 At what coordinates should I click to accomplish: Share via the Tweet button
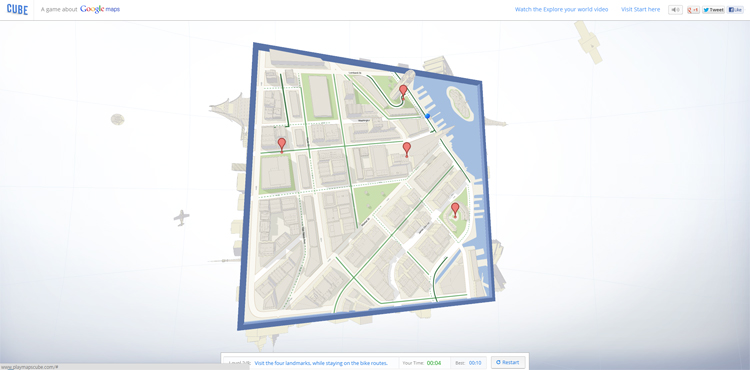713,10
